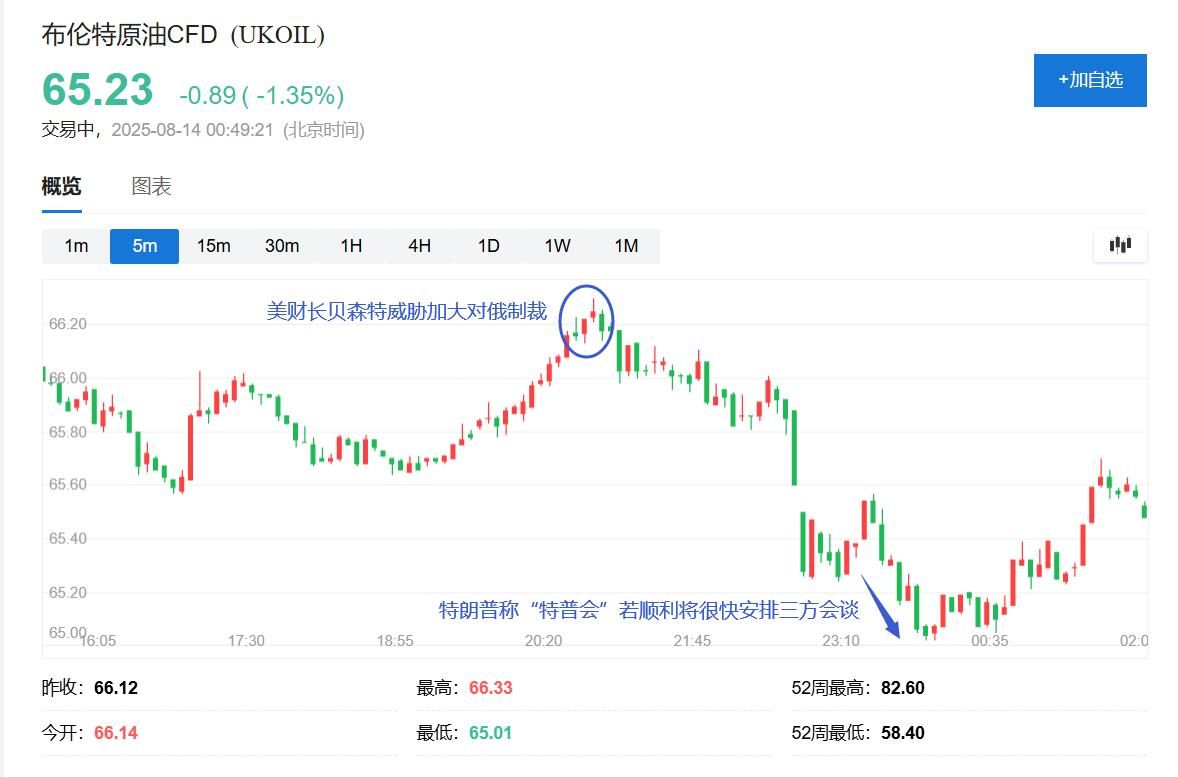Image resolution: width=1178 pixels, height=777 pixels.
Task: Select the 1D daily view
Action: 488,245
